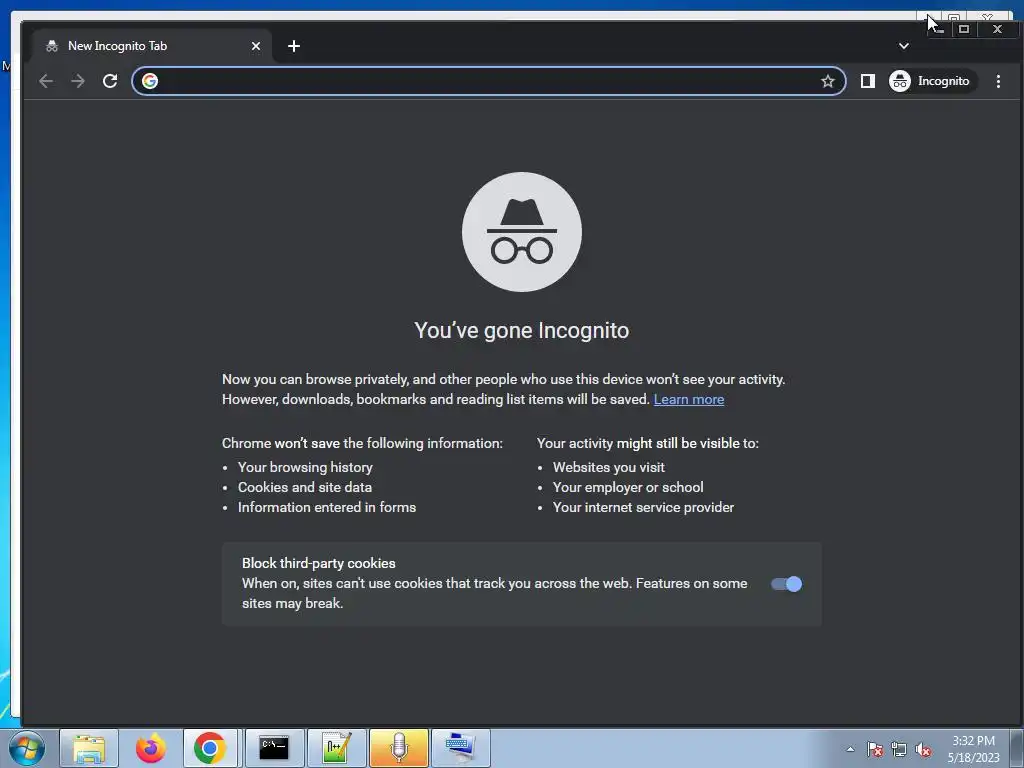This screenshot has width=1024, height=768.
Task: Click the Chrome taskbar icon
Action: [x=210, y=748]
